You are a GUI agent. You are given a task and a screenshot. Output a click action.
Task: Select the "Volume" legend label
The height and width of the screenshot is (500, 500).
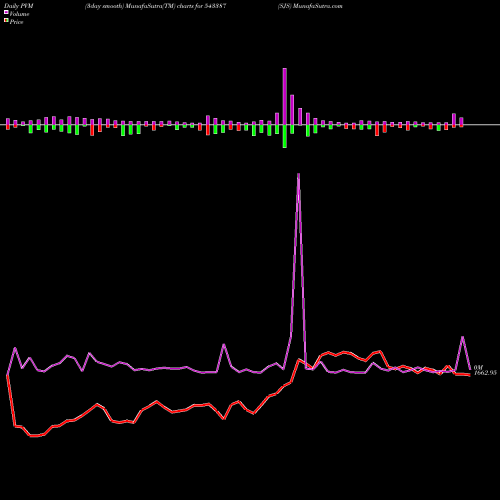pyautogui.click(x=19, y=14)
